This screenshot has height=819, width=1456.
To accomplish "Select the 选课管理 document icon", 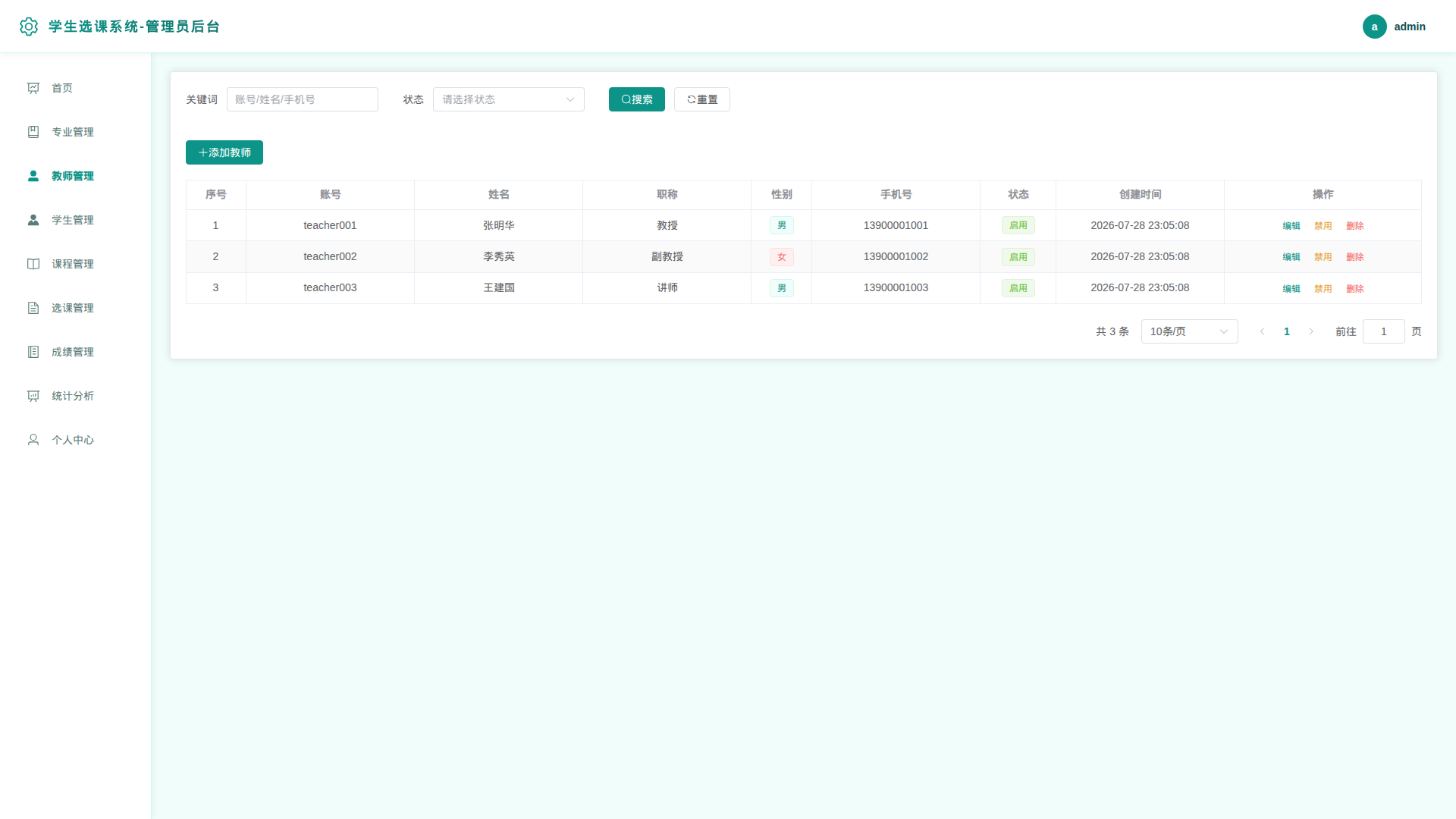I will pos(33,308).
